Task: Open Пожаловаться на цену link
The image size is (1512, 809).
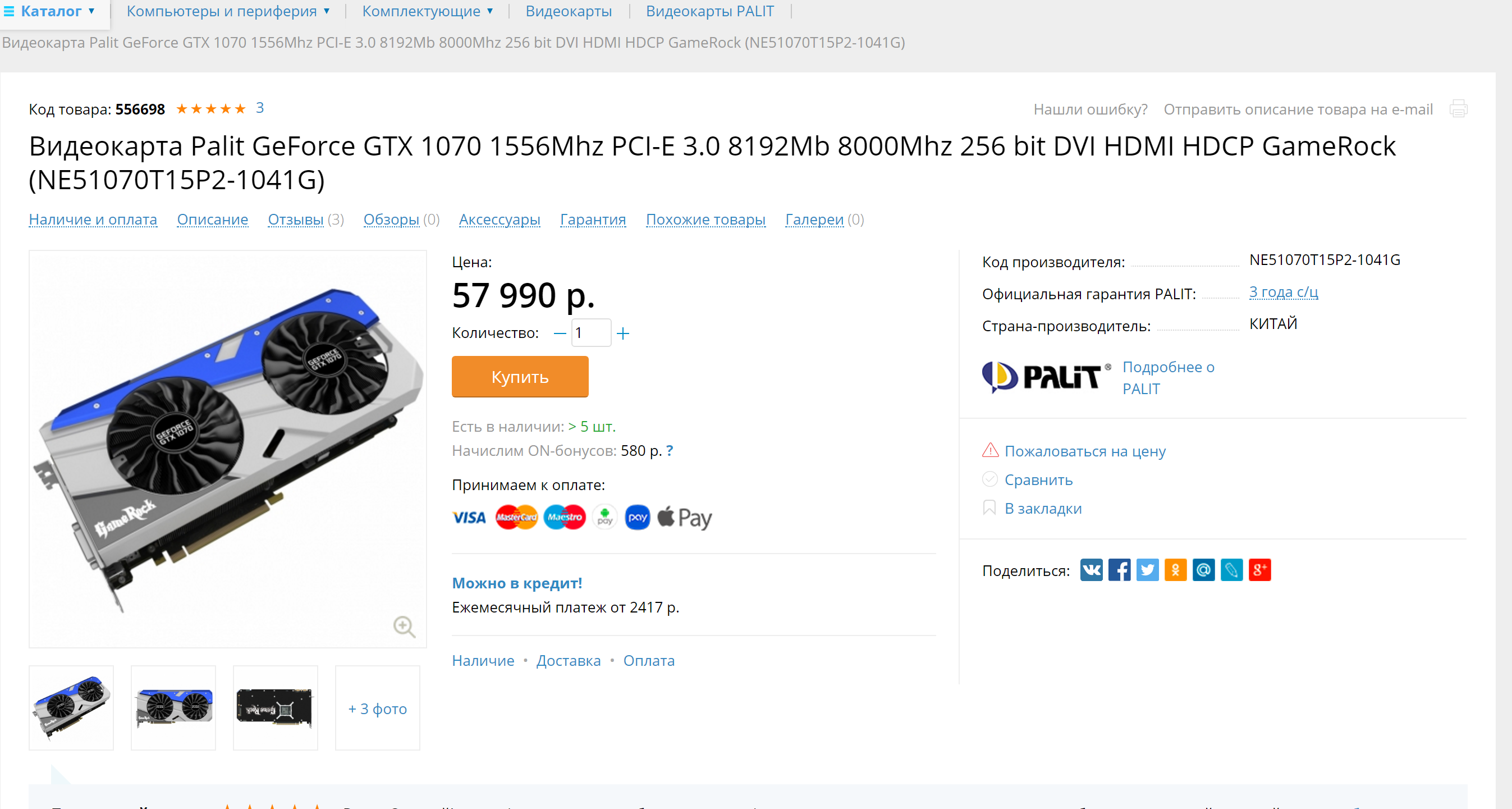Action: 1085,451
